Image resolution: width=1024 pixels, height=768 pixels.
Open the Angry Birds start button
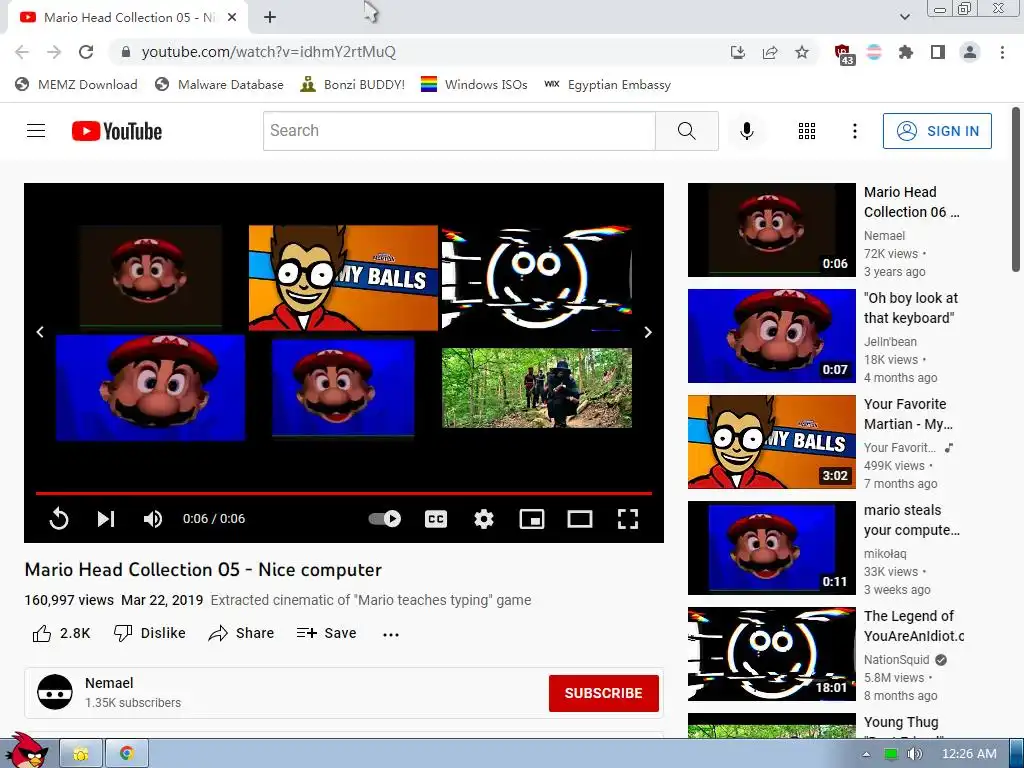[x=27, y=750]
